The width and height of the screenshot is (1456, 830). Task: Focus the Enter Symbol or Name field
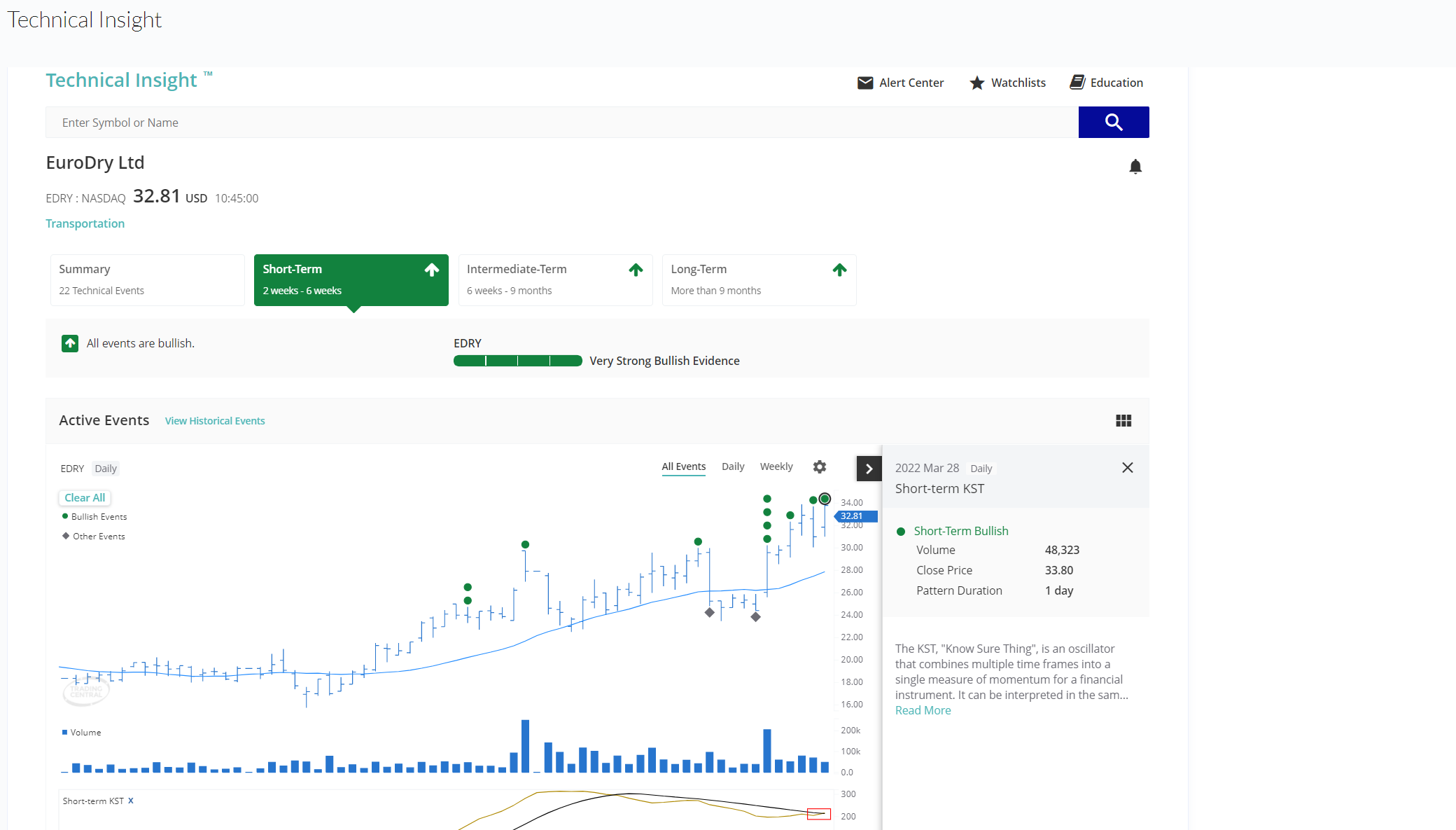[561, 123]
